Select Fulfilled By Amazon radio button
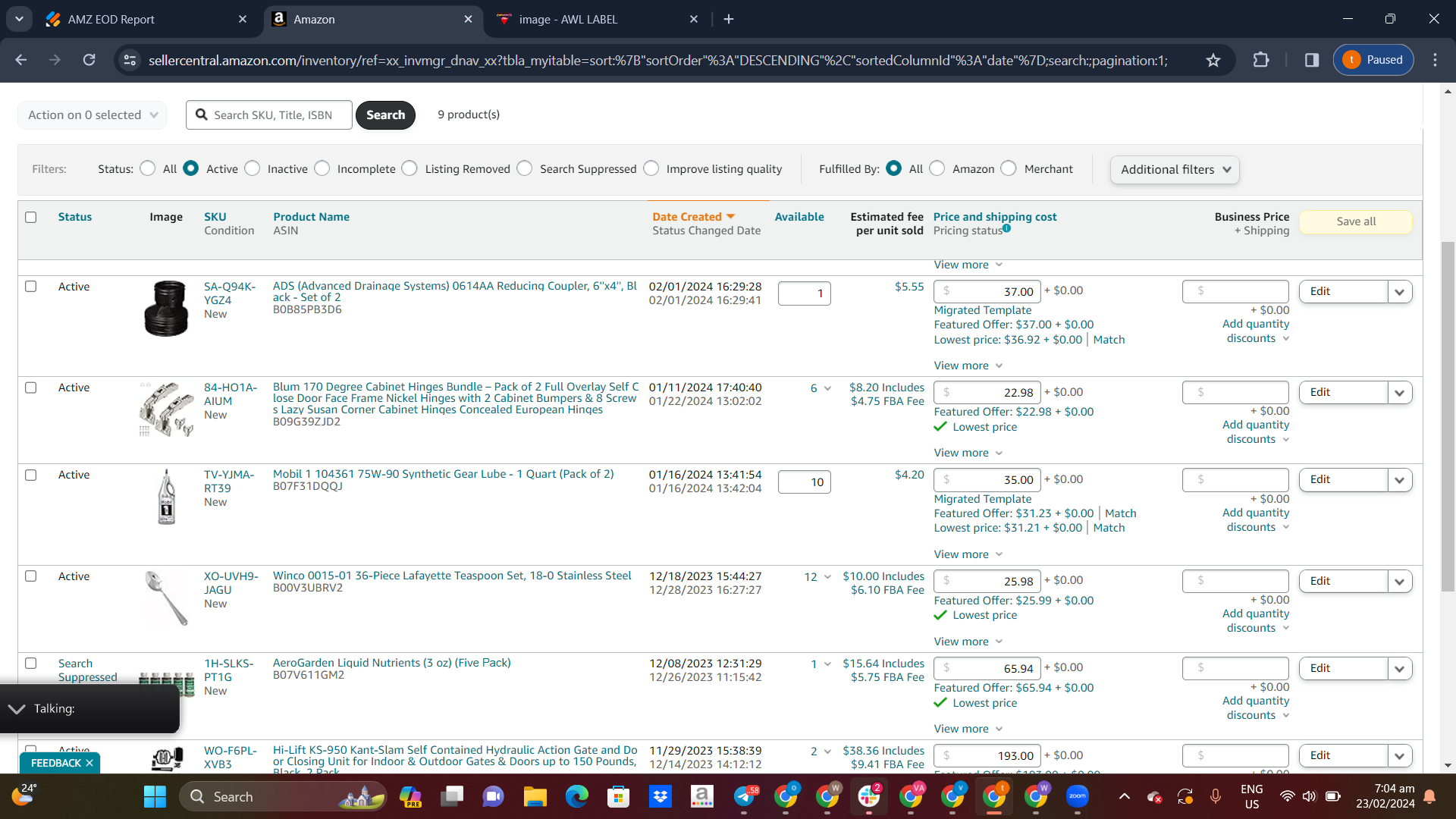The width and height of the screenshot is (1456, 819). (937, 168)
